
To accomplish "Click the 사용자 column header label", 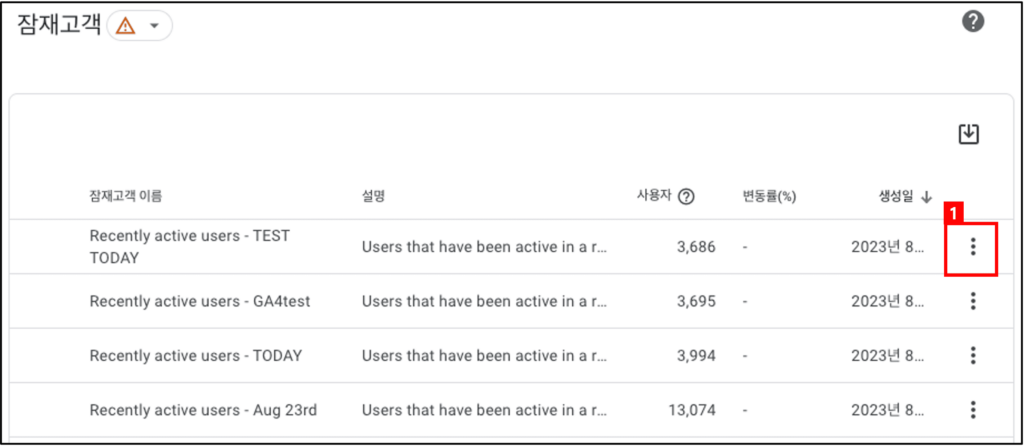I will coord(654,196).
